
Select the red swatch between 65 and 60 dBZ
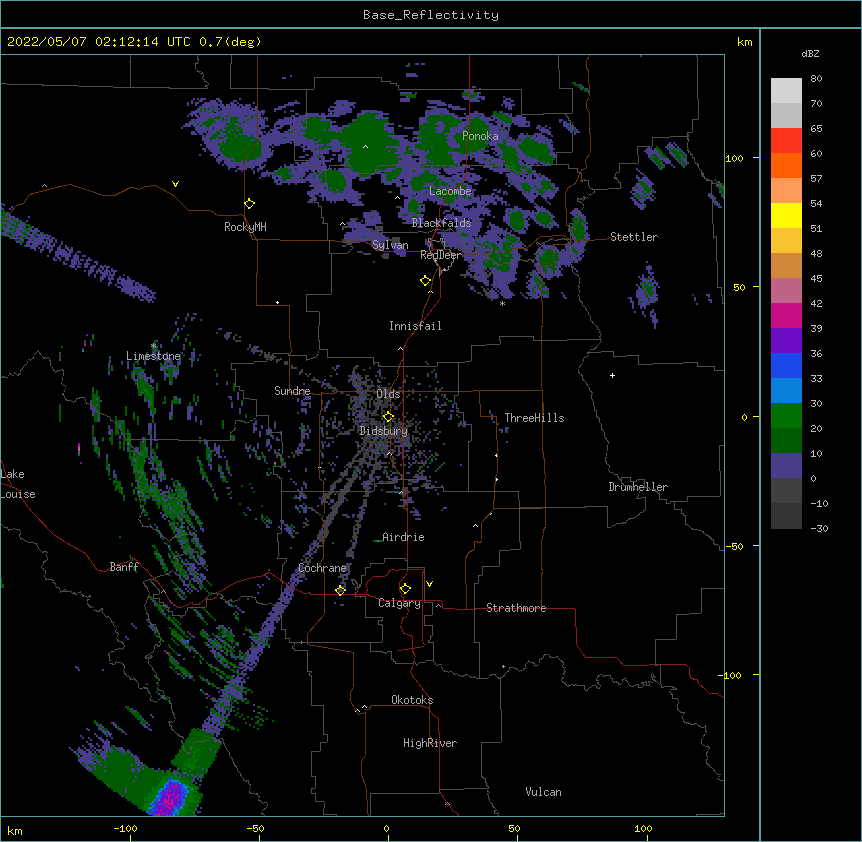[786, 141]
